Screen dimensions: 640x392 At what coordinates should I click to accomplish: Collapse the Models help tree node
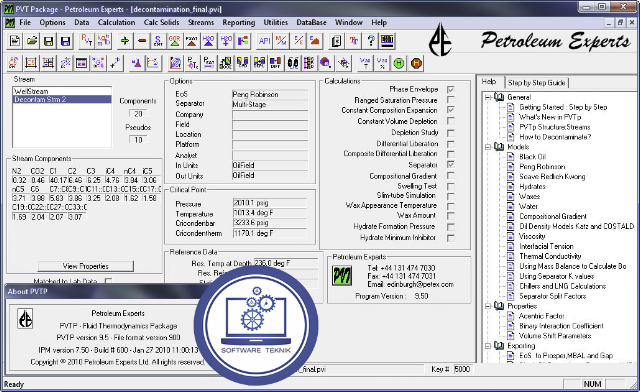click(488, 147)
